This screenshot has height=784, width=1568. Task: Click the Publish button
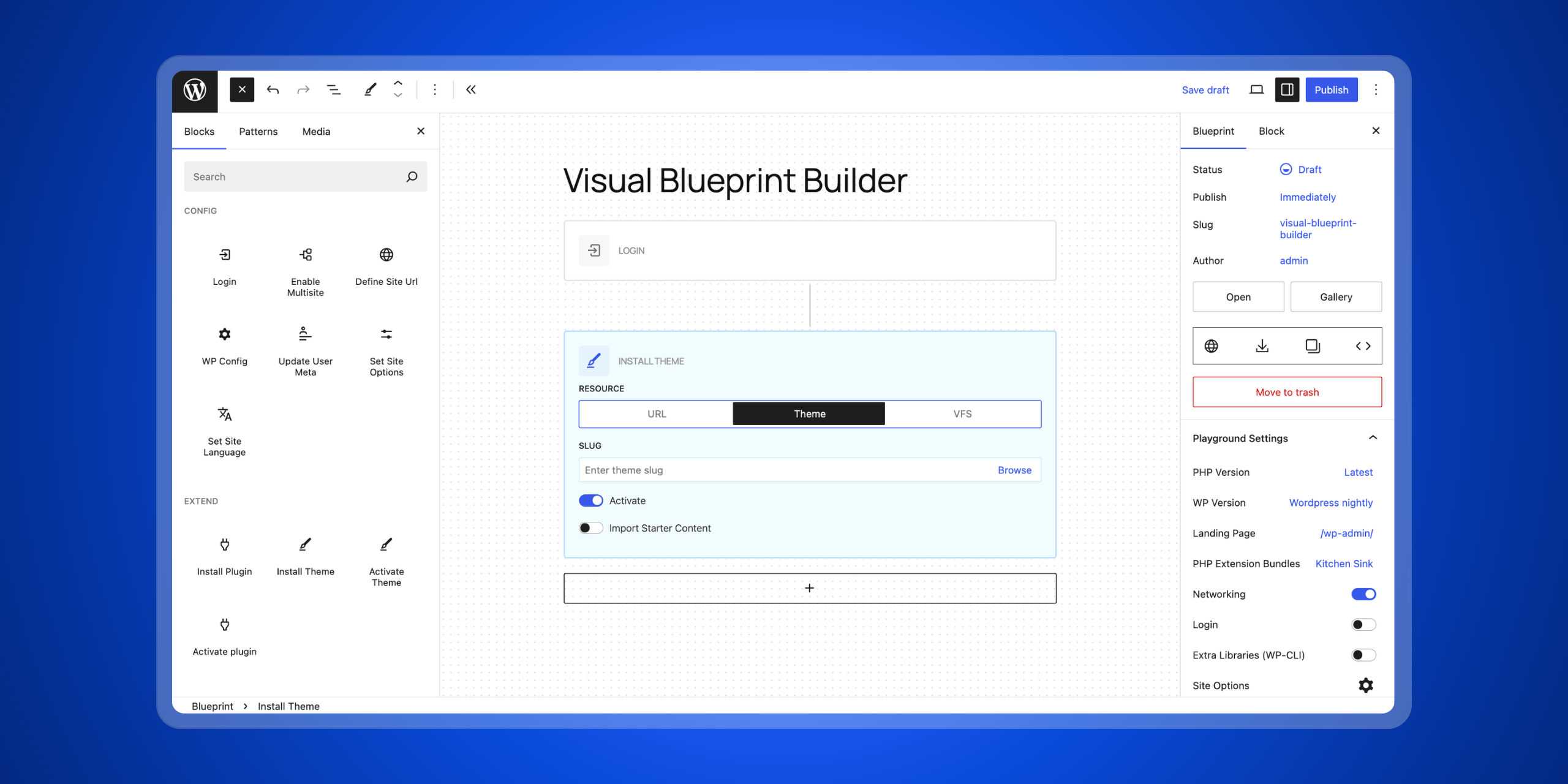click(x=1331, y=90)
